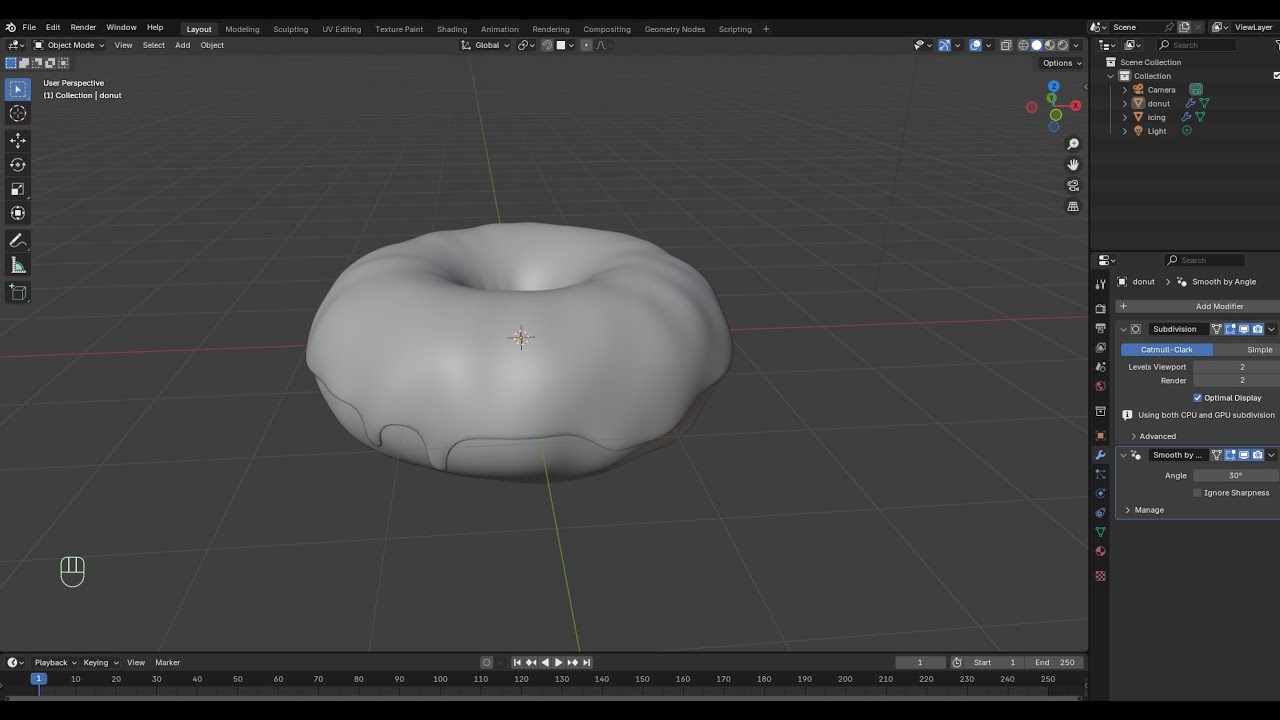This screenshot has height=720, width=1280.
Task: Open the File menu
Action: [x=29, y=28]
